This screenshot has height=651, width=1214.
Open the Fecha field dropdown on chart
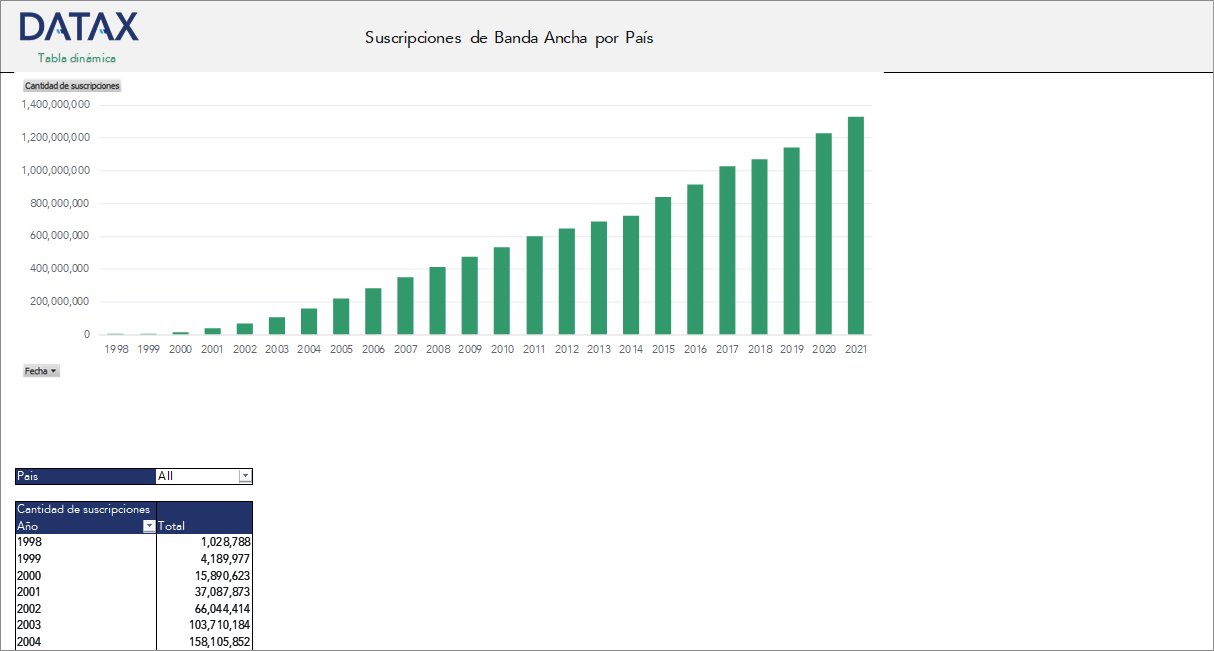pos(41,371)
